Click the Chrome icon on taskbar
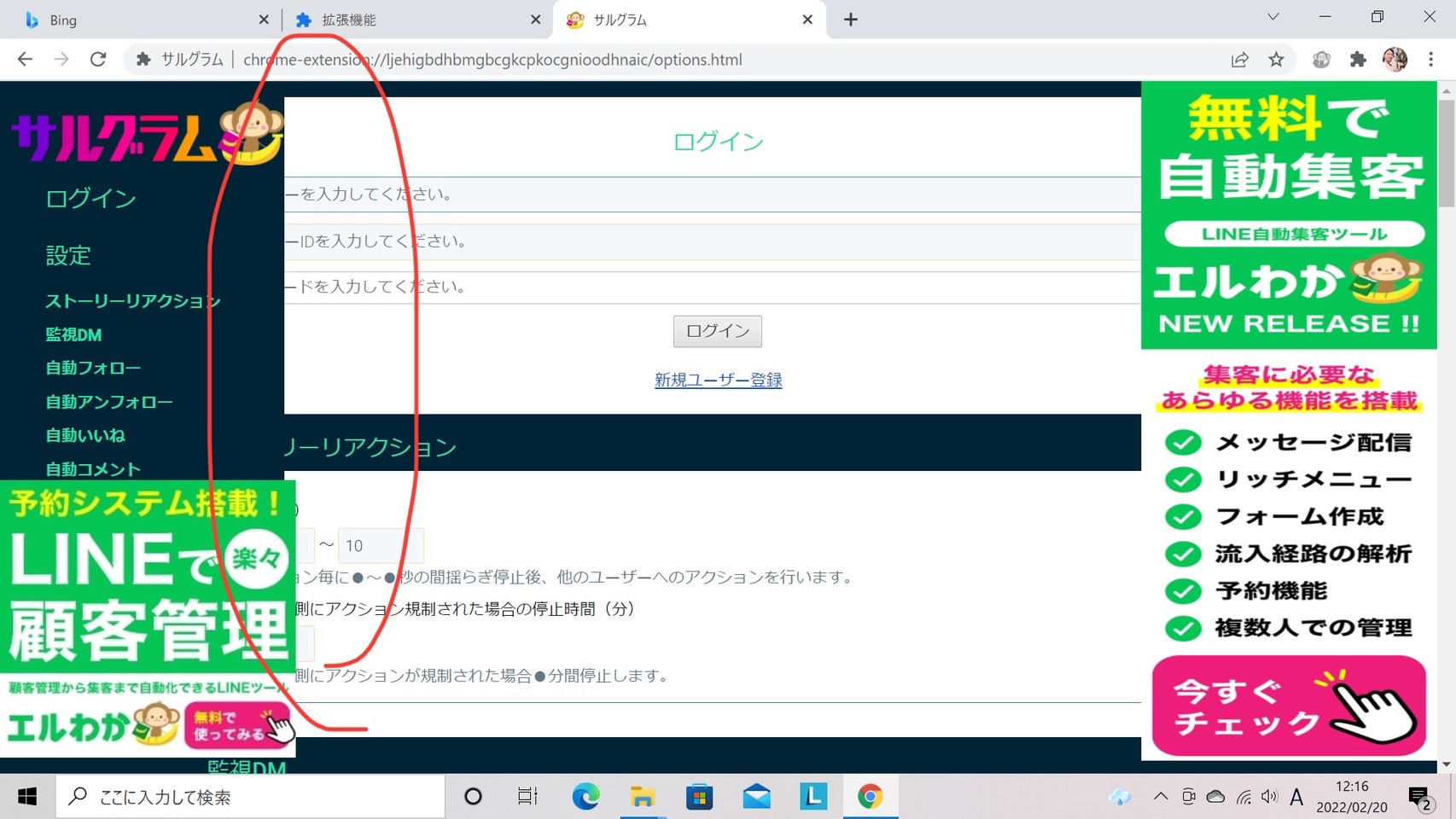The height and width of the screenshot is (819, 1456). 870,797
